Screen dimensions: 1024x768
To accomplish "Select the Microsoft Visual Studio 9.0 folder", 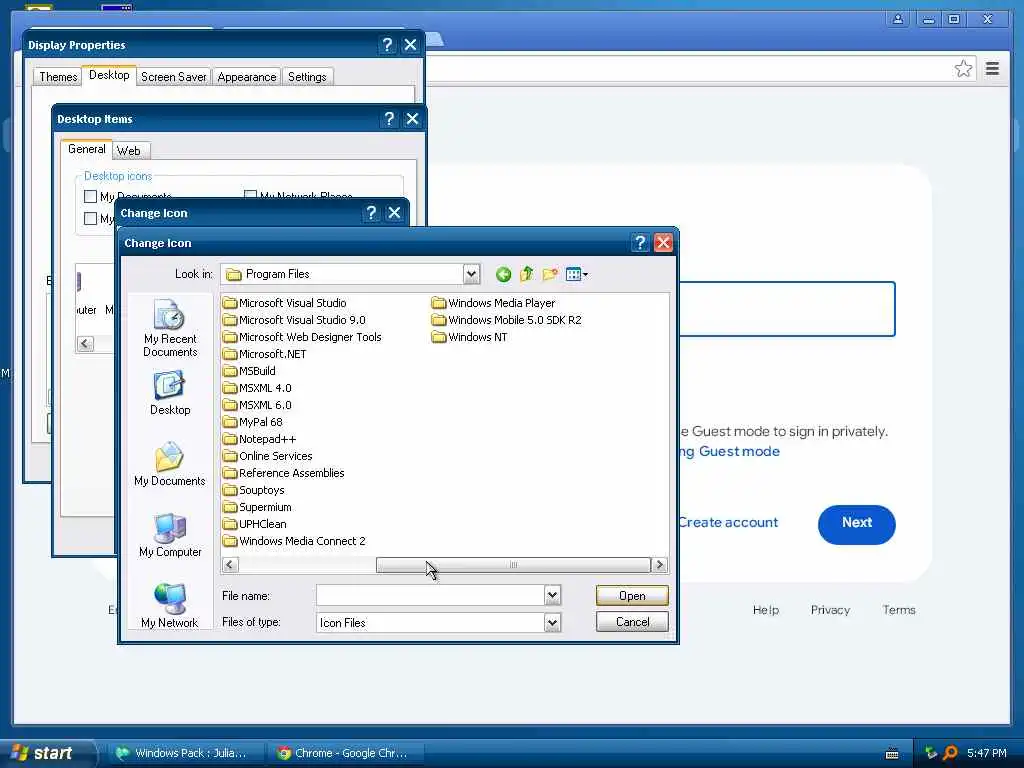I will click(294, 320).
